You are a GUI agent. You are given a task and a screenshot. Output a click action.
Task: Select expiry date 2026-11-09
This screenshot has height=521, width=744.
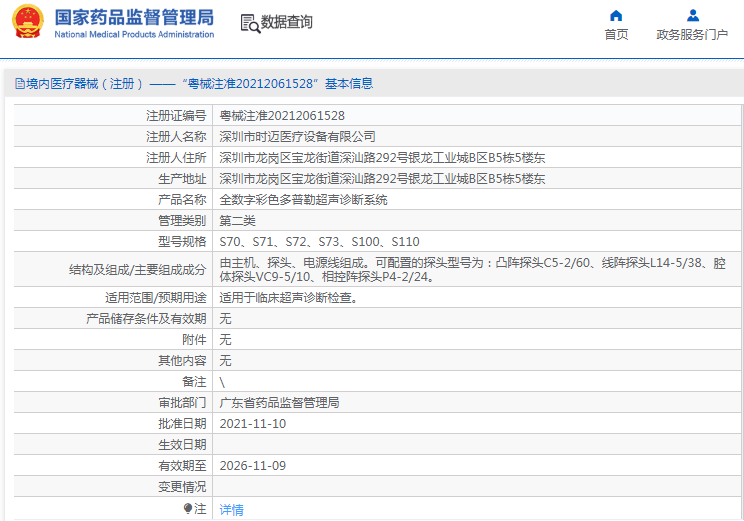click(253, 466)
